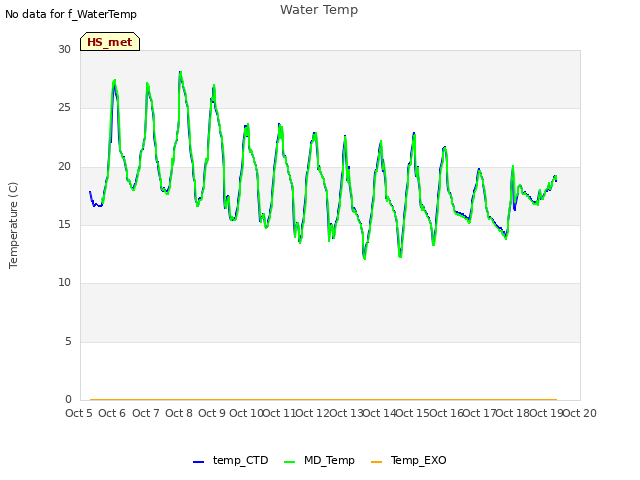Screen dimensions: 640x480
Task: Select the HS_met annotation label
Action: pyautogui.click(x=110, y=42)
